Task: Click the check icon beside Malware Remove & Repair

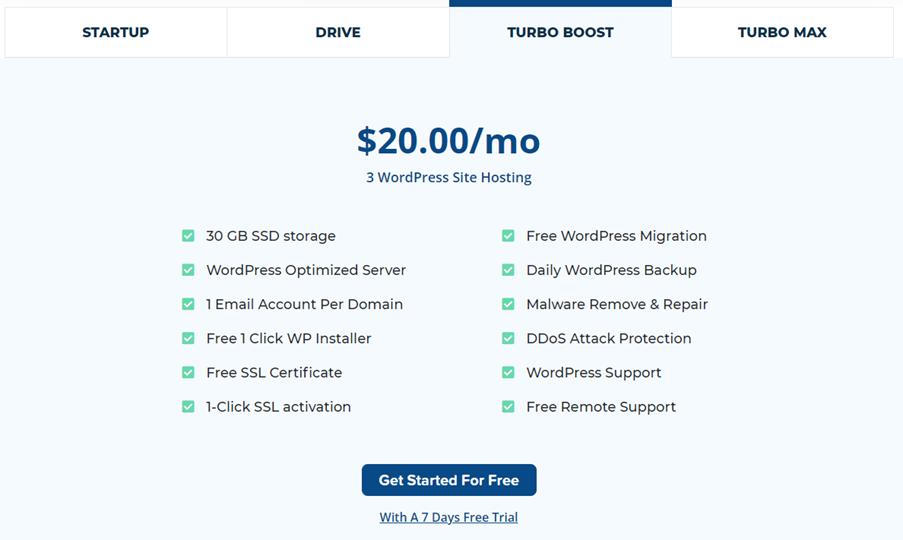Action: 508,304
